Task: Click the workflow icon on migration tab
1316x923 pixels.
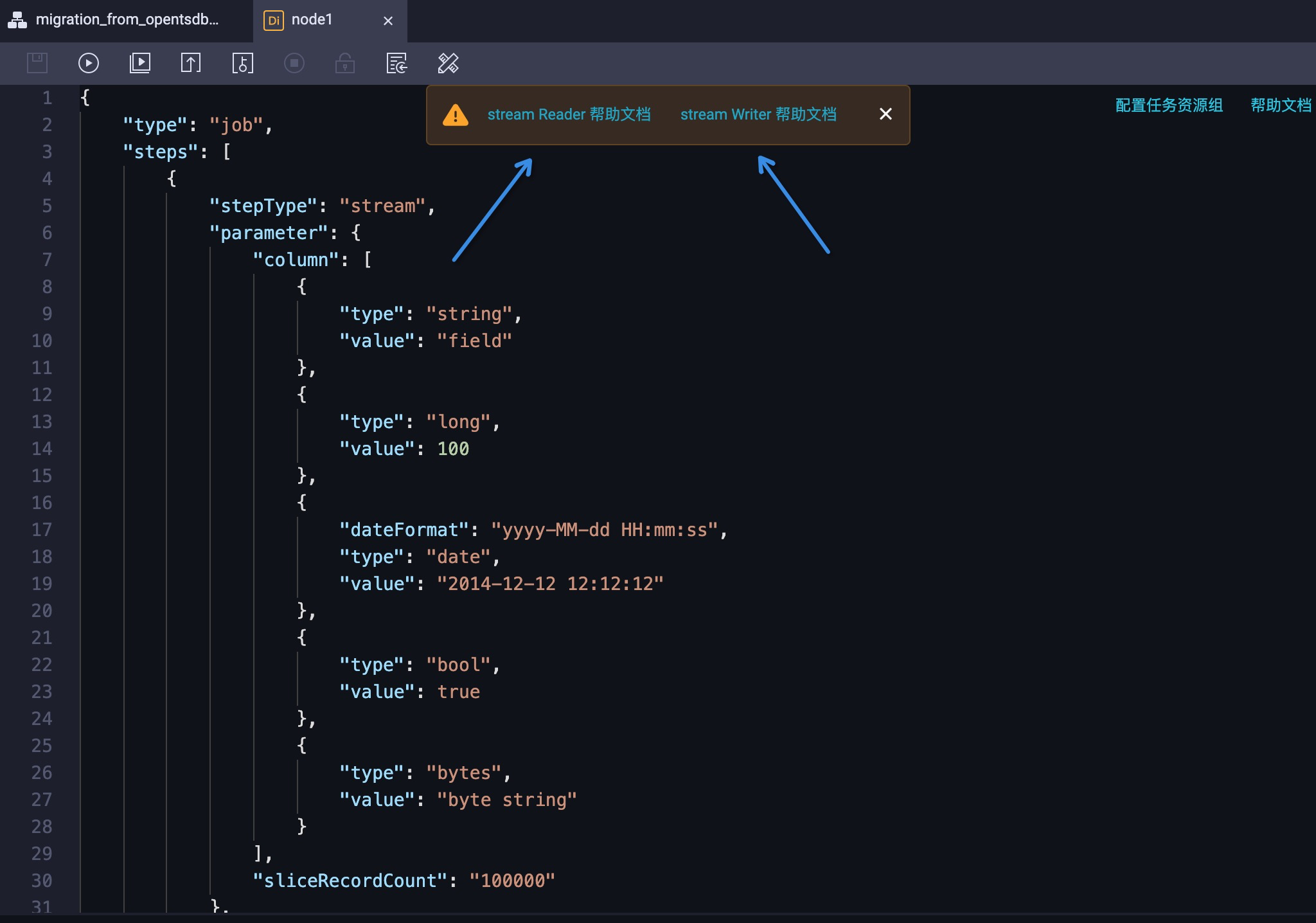Action: tap(17, 20)
